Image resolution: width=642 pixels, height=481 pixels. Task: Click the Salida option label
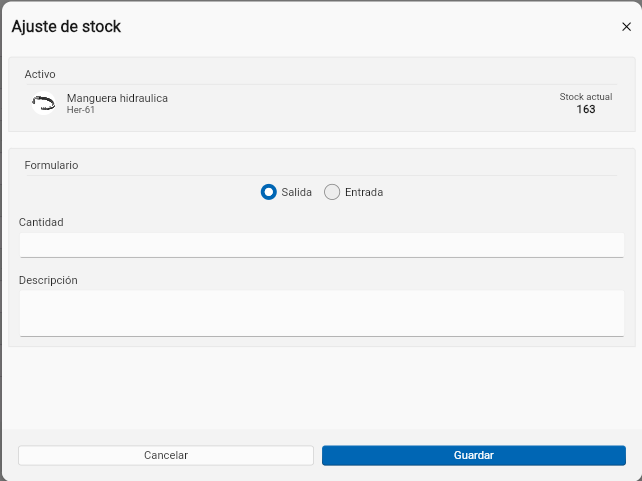pyautogui.click(x=296, y=192)
